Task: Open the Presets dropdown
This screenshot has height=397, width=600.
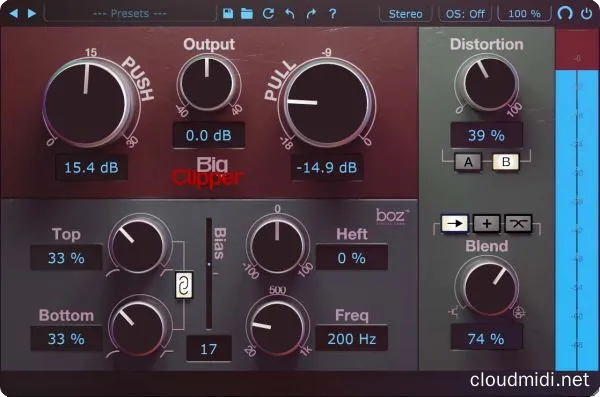Action: point(130,14)
